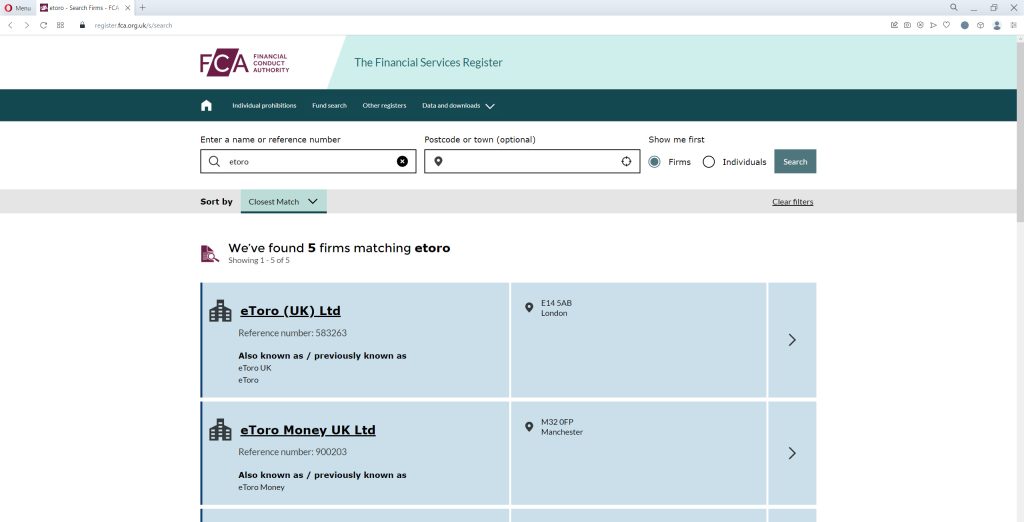1024x522 pixels.
Task: Click the Clear filters link
Action: coord(793,202)
